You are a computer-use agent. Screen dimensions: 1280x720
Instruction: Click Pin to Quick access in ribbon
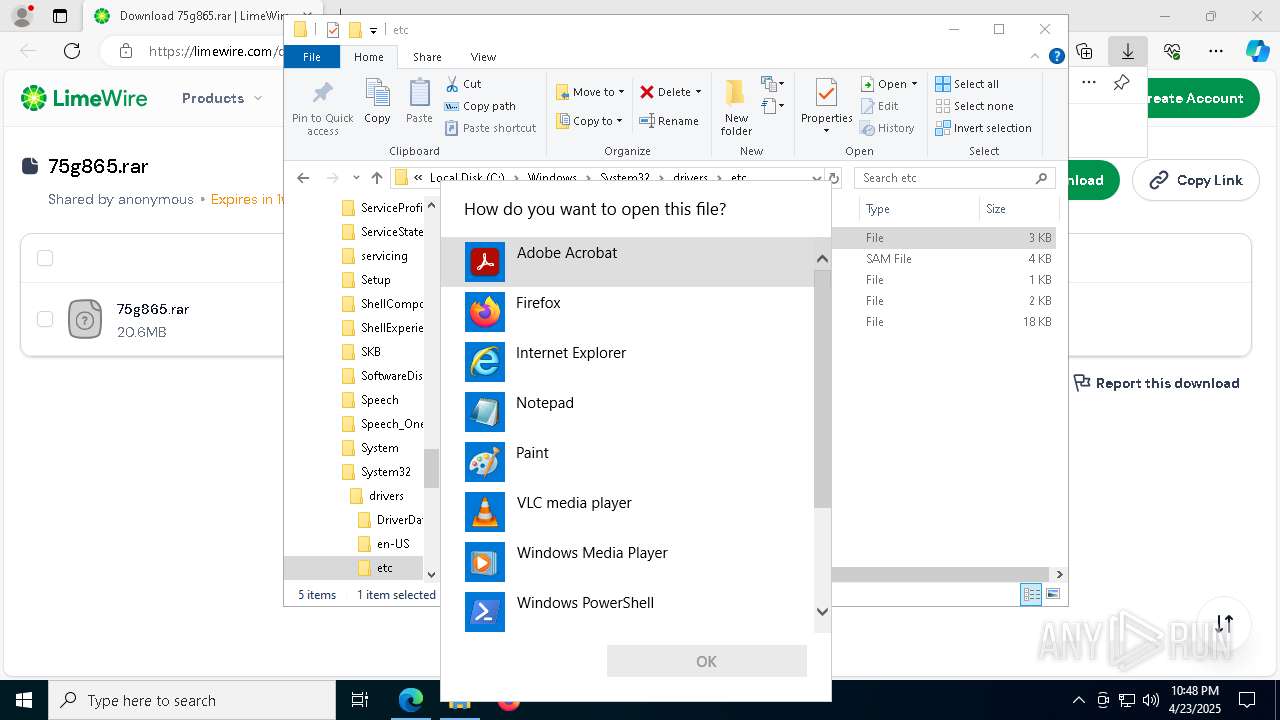click(x=322, y=108)
